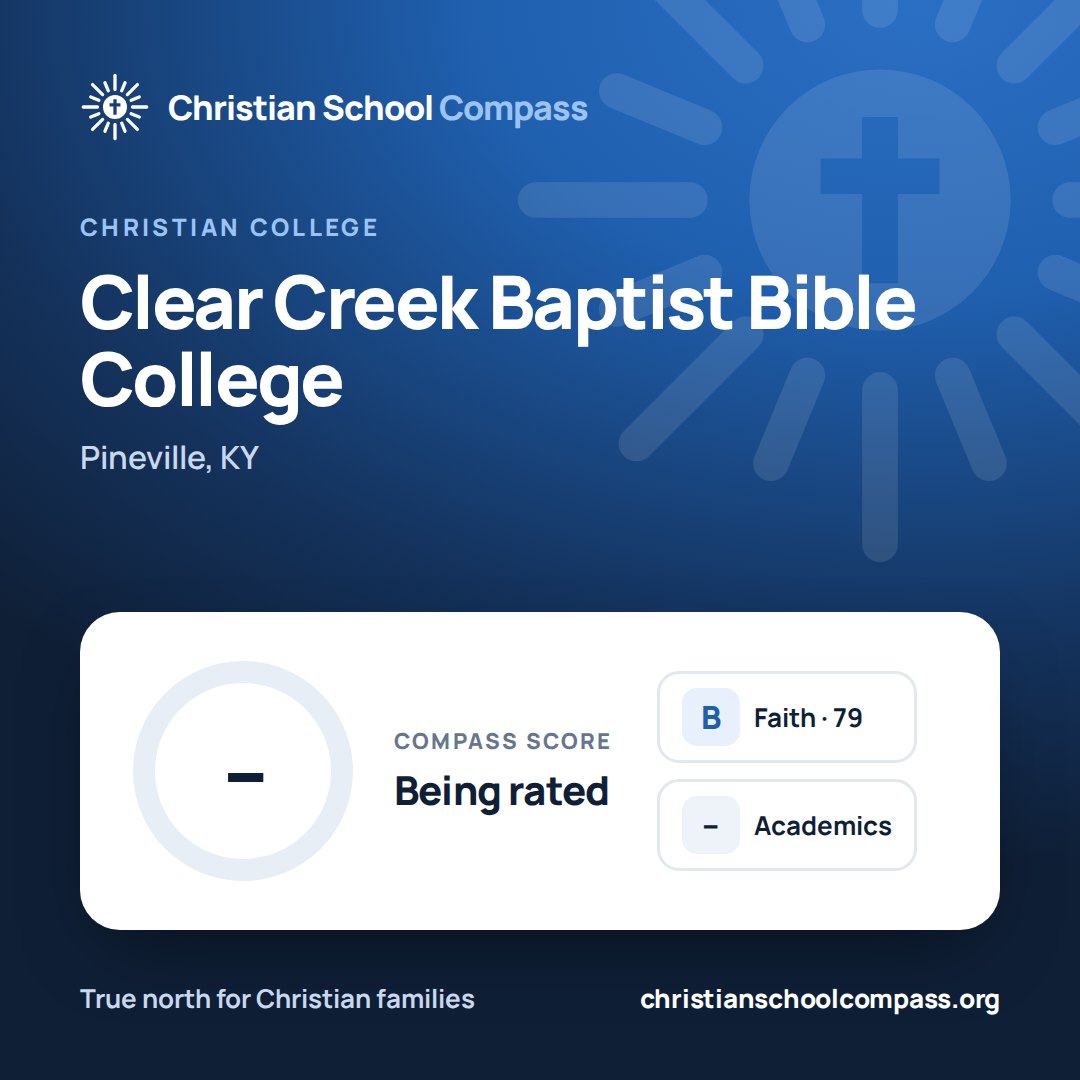The image size is (1080, 1080).
Task: Select the Christian College category label
Action: pyautogui.click(x=229, y=227)
